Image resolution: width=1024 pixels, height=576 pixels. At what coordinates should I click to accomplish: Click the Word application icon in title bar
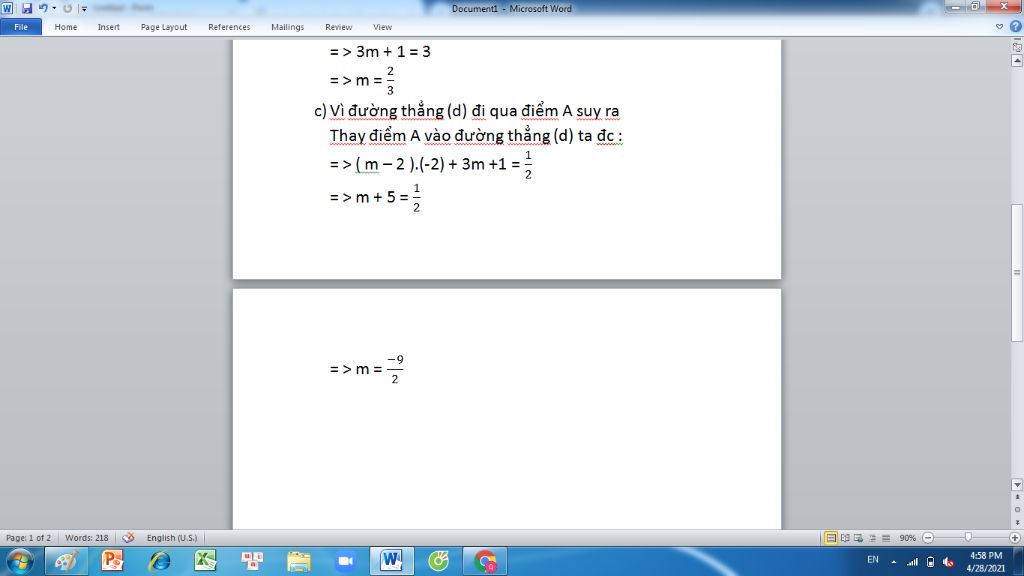(7, 8)
